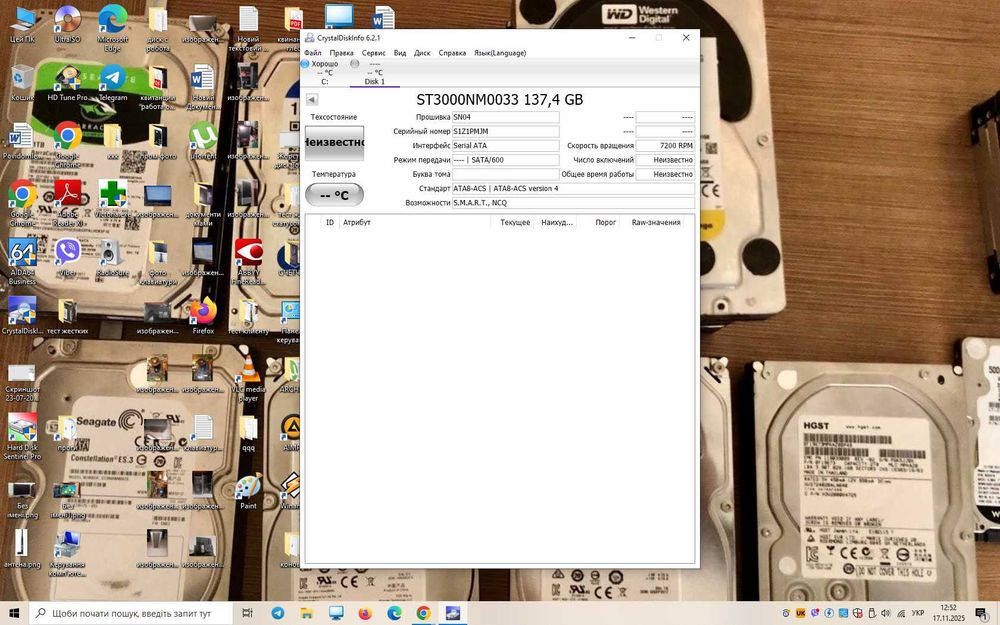Screen dimensions: 1000x625
Task: Open the Диск menu
Action: (x=422, y=53)
